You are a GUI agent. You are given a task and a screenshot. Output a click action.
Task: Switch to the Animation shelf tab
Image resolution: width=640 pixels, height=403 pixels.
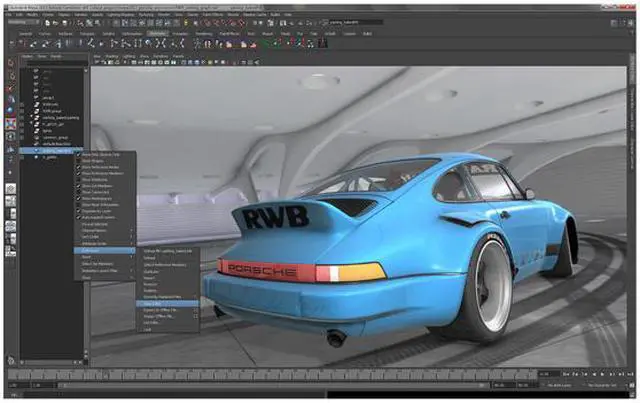157,34
